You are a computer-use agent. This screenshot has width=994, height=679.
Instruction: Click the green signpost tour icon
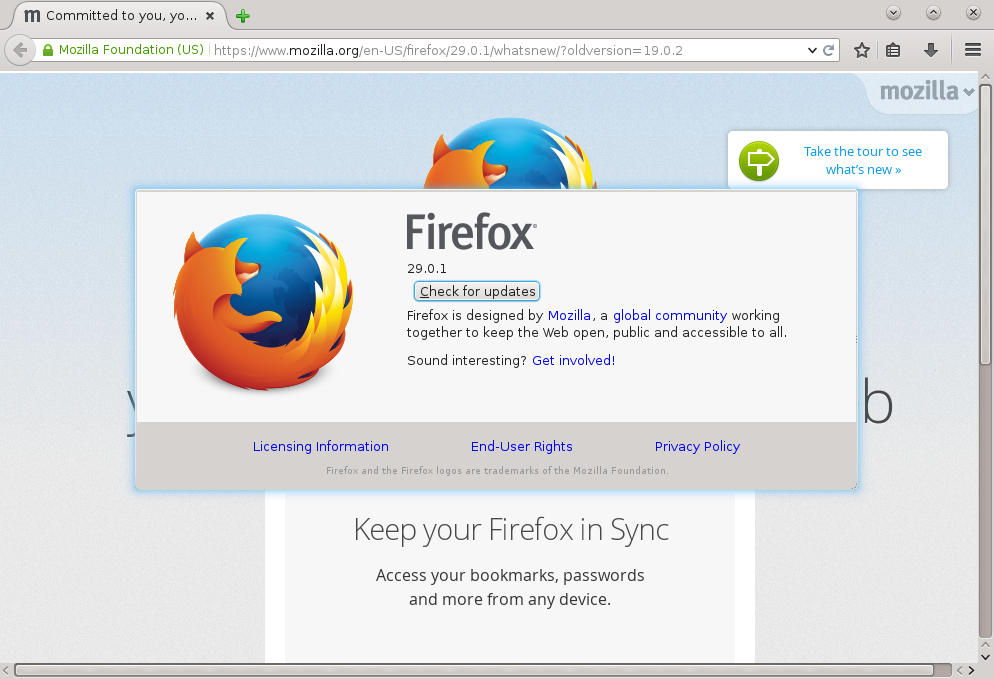pyautogui.click(x=759, y=161)
